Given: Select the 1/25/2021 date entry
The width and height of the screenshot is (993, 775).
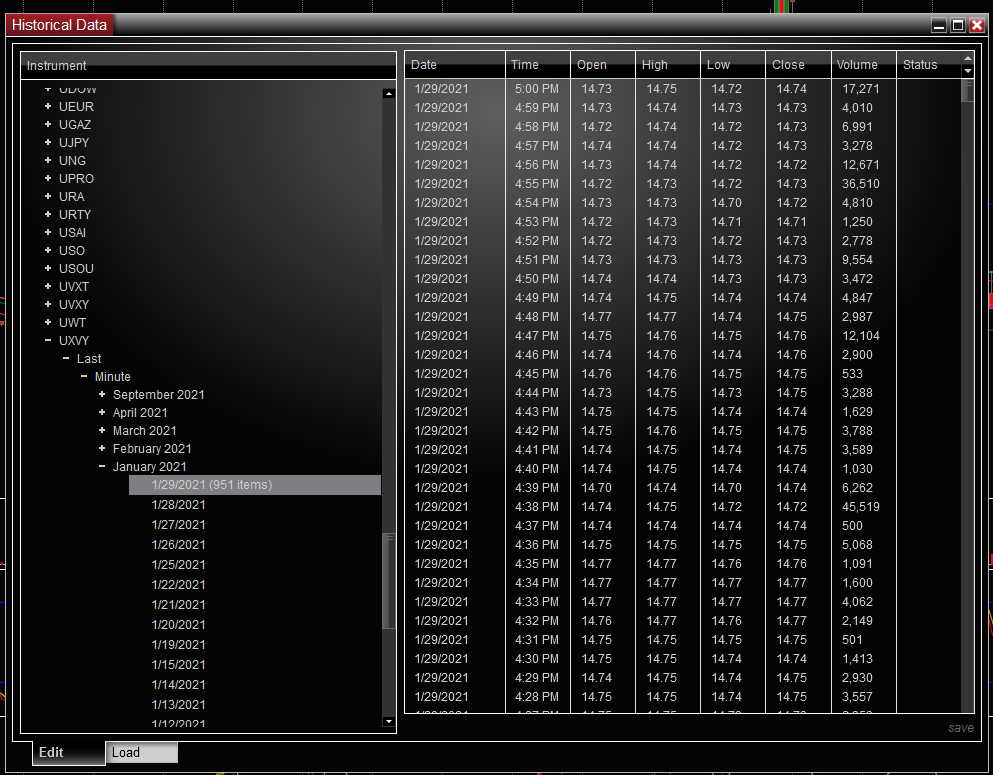Looking at the screenshot, I should click(x=179, y=565).
